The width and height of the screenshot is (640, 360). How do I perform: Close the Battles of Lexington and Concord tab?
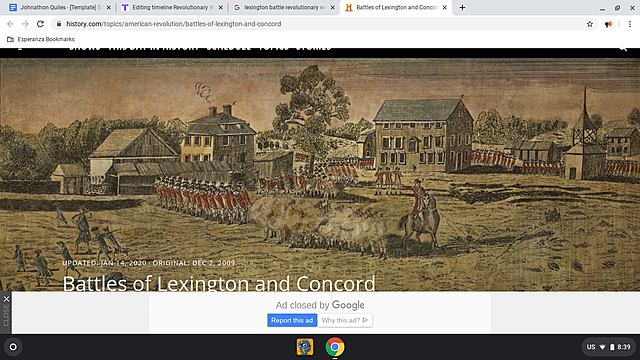point(444,7)
